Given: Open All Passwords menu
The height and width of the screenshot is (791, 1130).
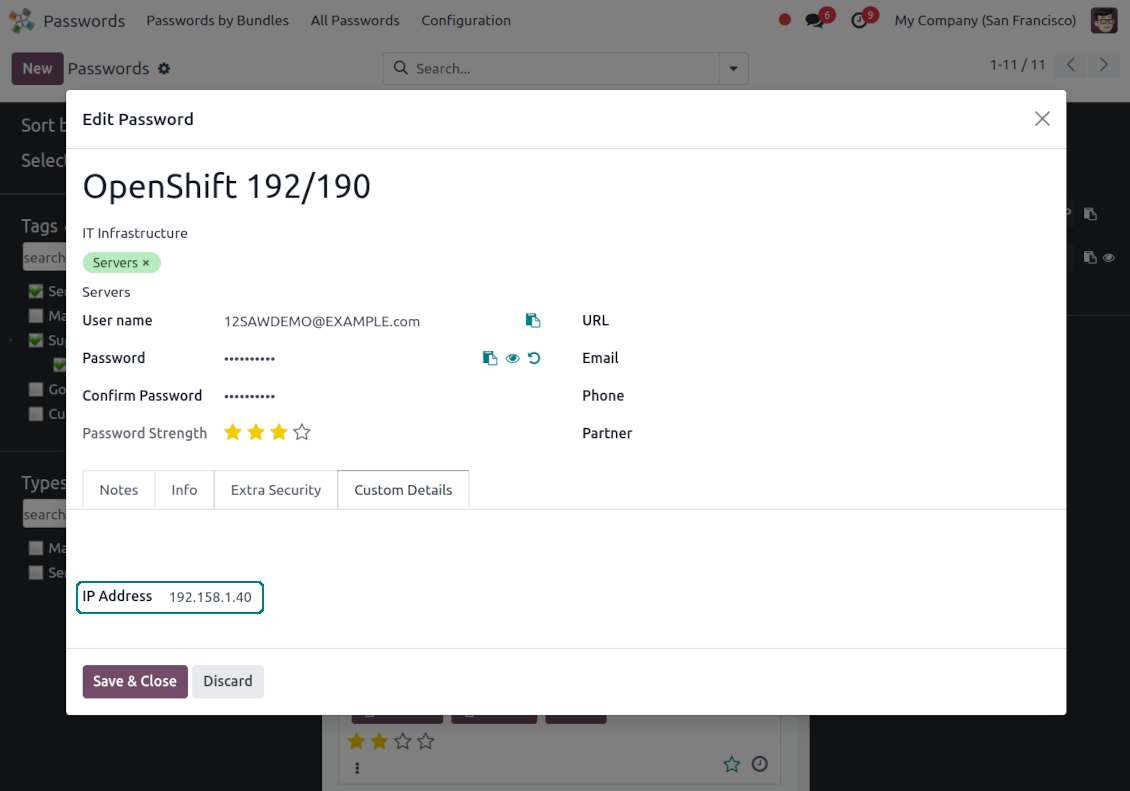Looking at the screenshot, I should click(x=355, y=21).
